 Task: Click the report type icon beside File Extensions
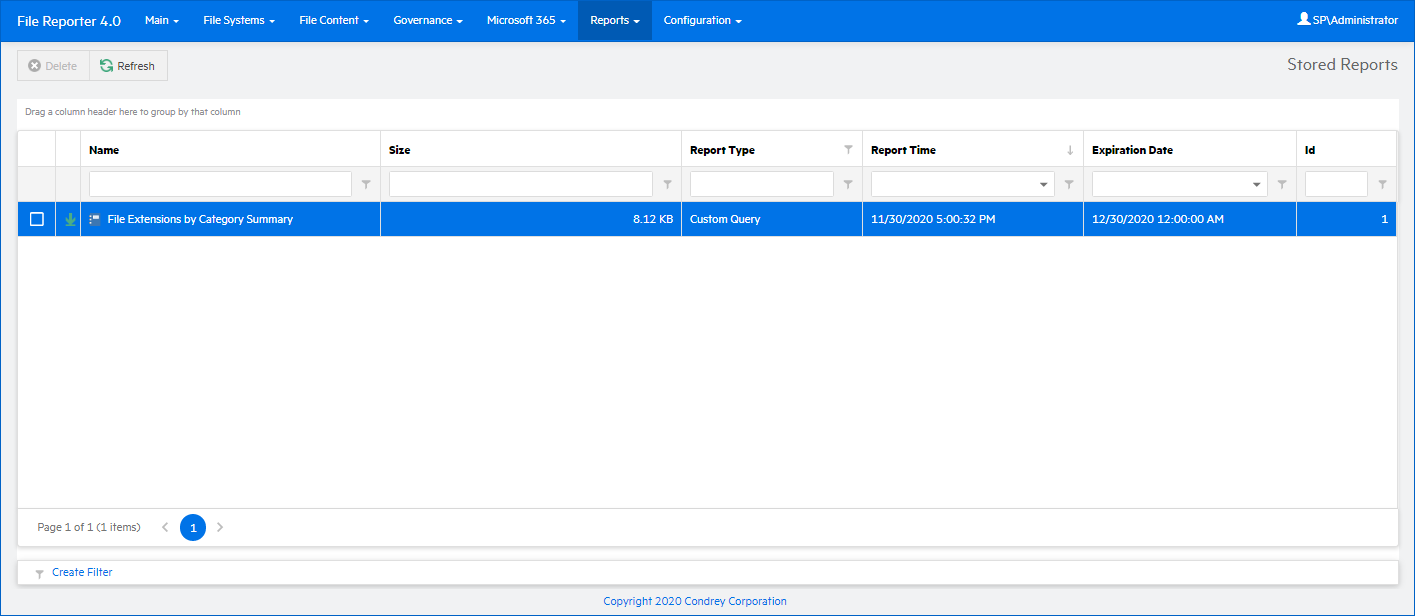95,219
